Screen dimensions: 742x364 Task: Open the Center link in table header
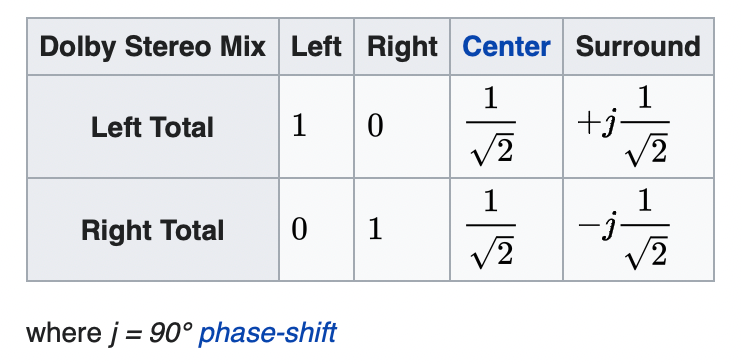(x=506, y=46)
